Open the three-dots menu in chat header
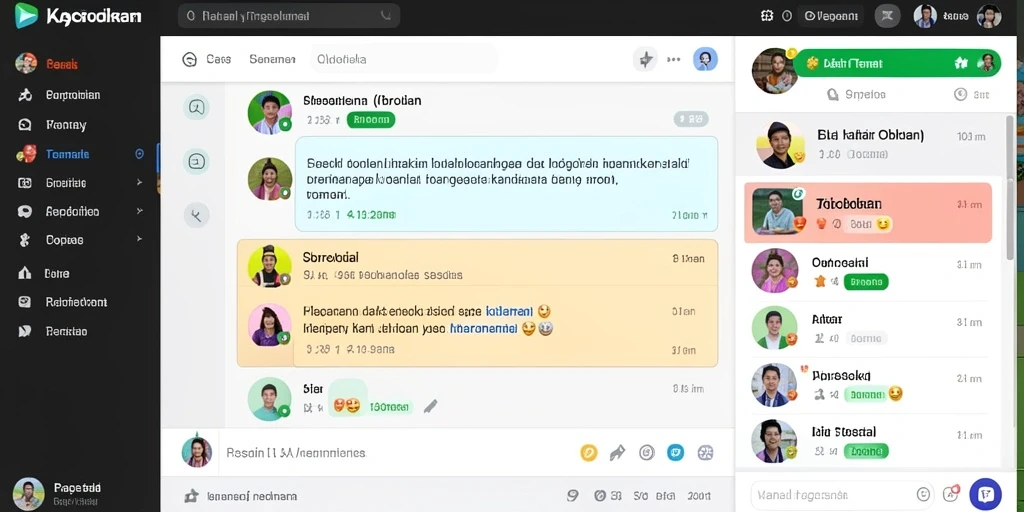Viewport: 1024px width, 512px height. [673, 59]
